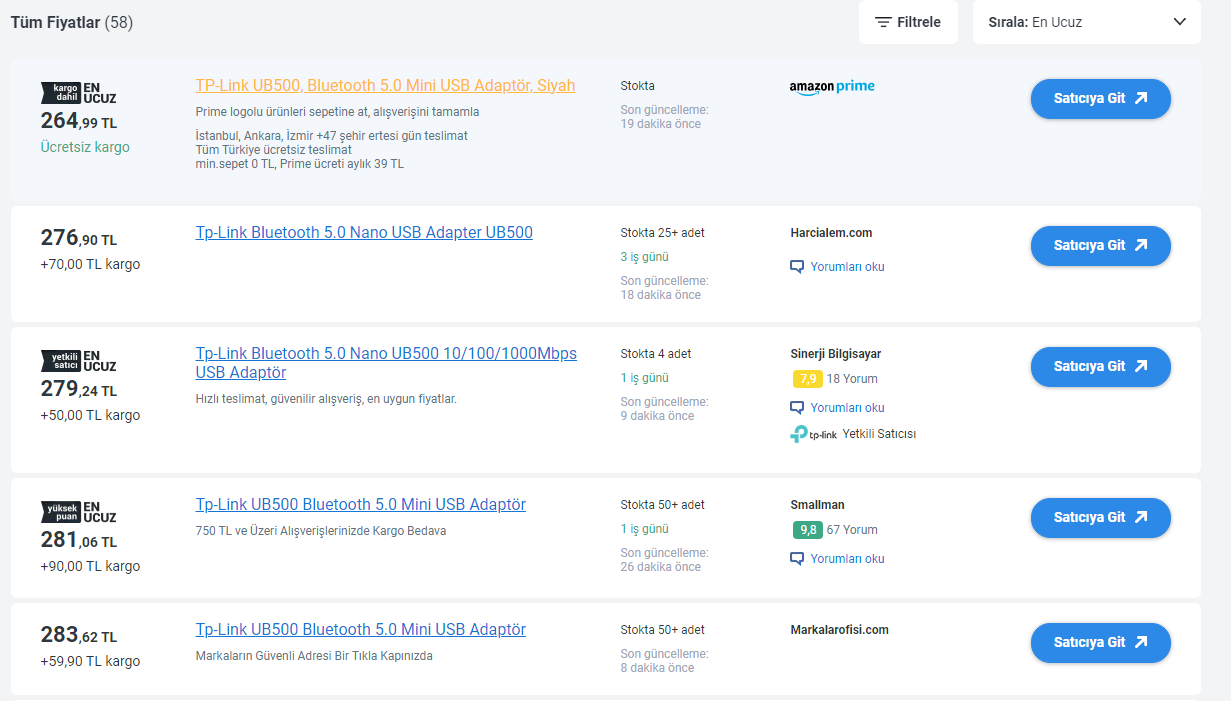
Task: Expand the Sırala En Ucuz dropdown
Action: pyautogui.click(x=1086, y=22)
